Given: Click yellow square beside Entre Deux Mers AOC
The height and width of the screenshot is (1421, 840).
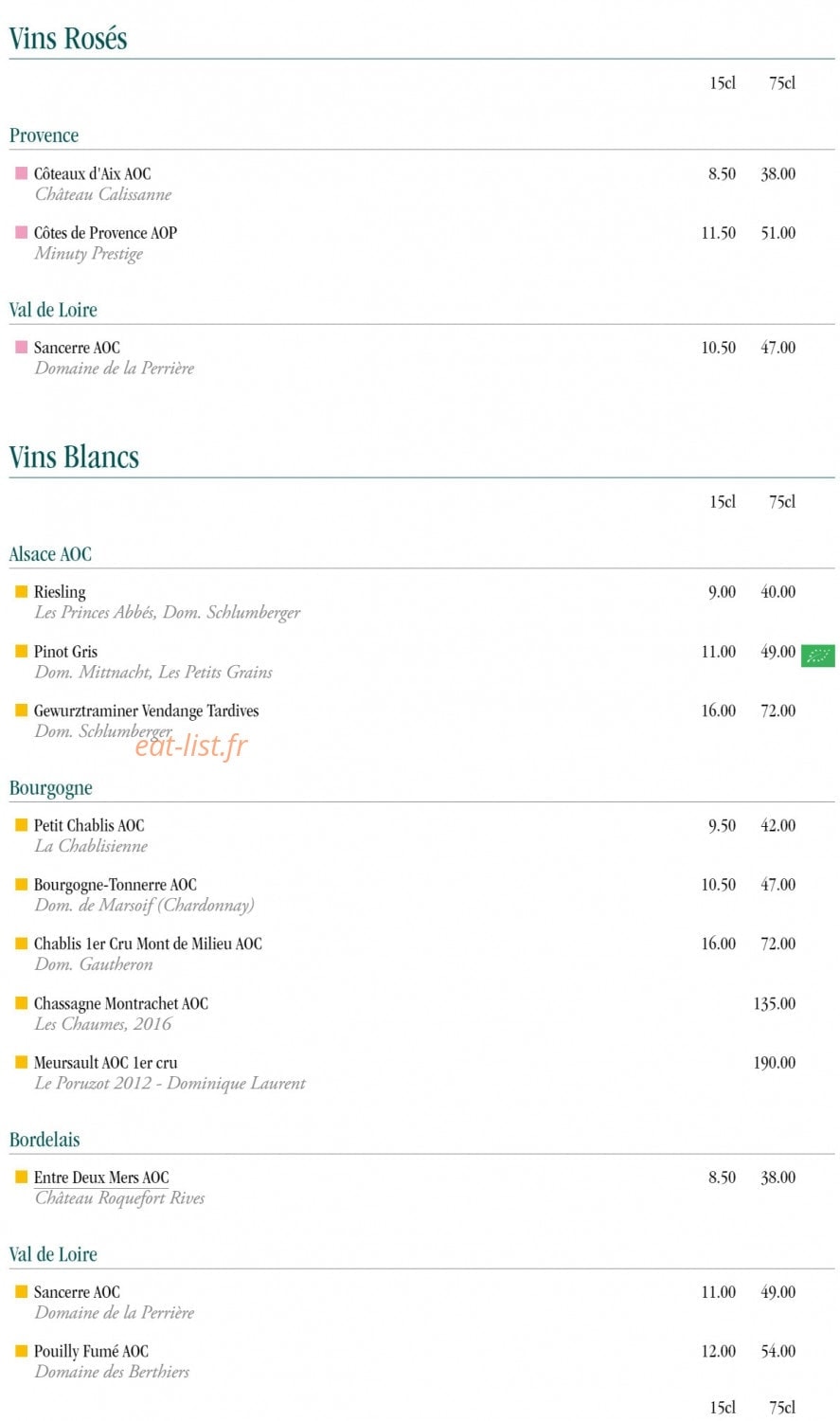Looking at the screenshot, I should pos(21,1177).
